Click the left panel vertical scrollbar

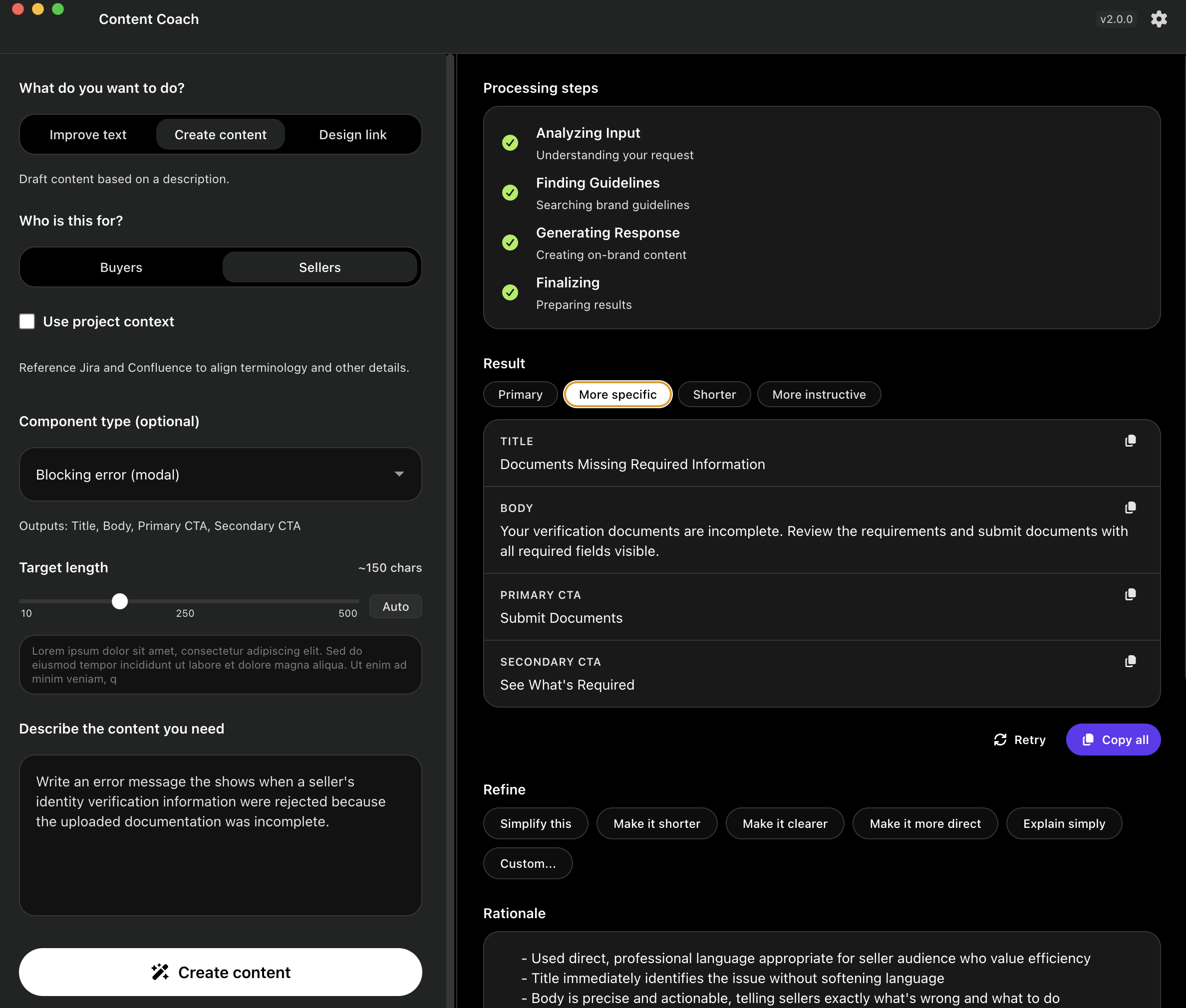450,530
